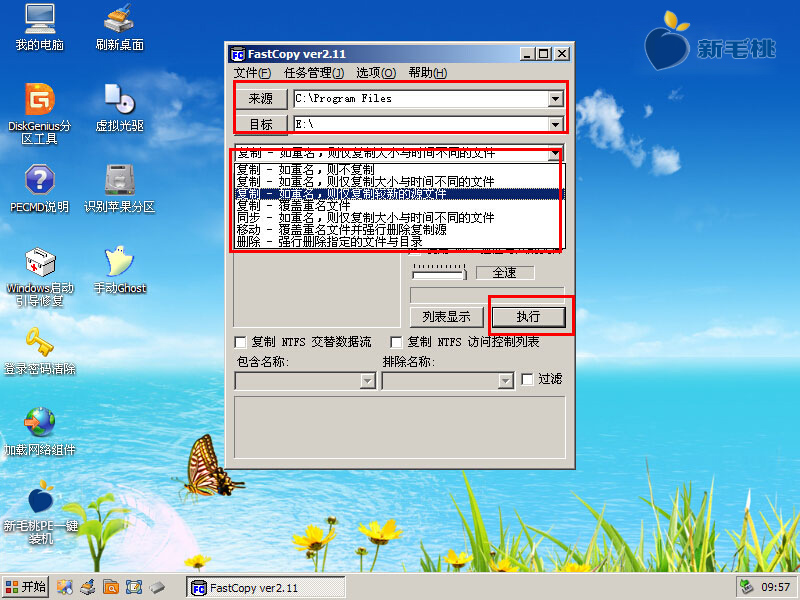800x600 pixels.
Task: Click the 列表显示 button
Action: click(x=446, y=317)
